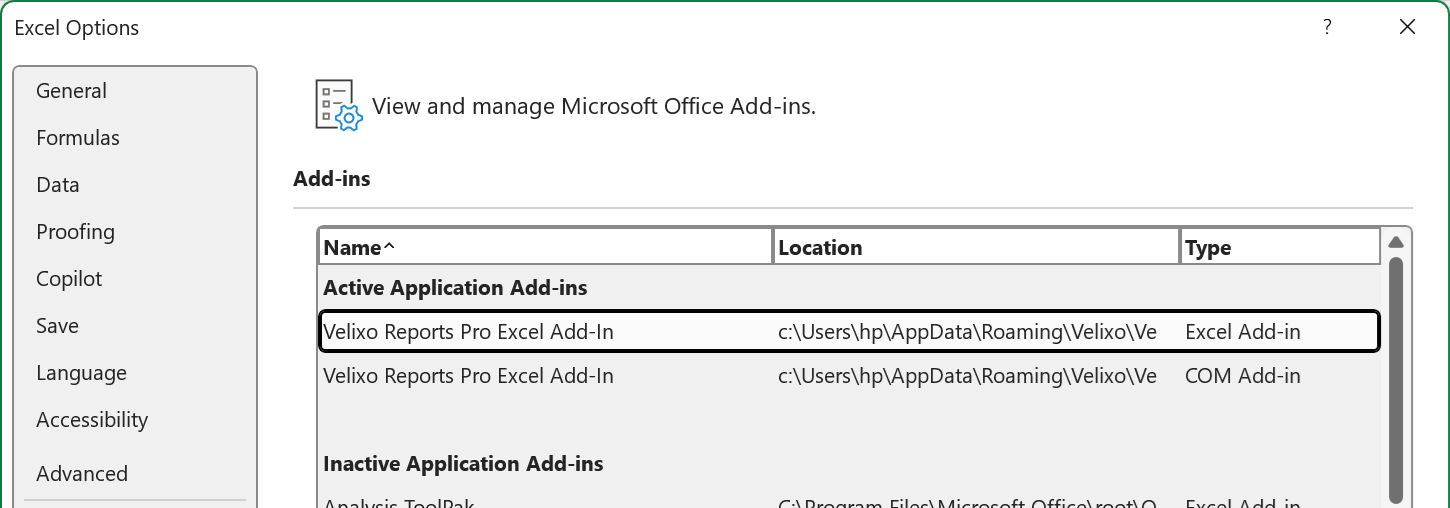Switch to Proofing options

75,232
